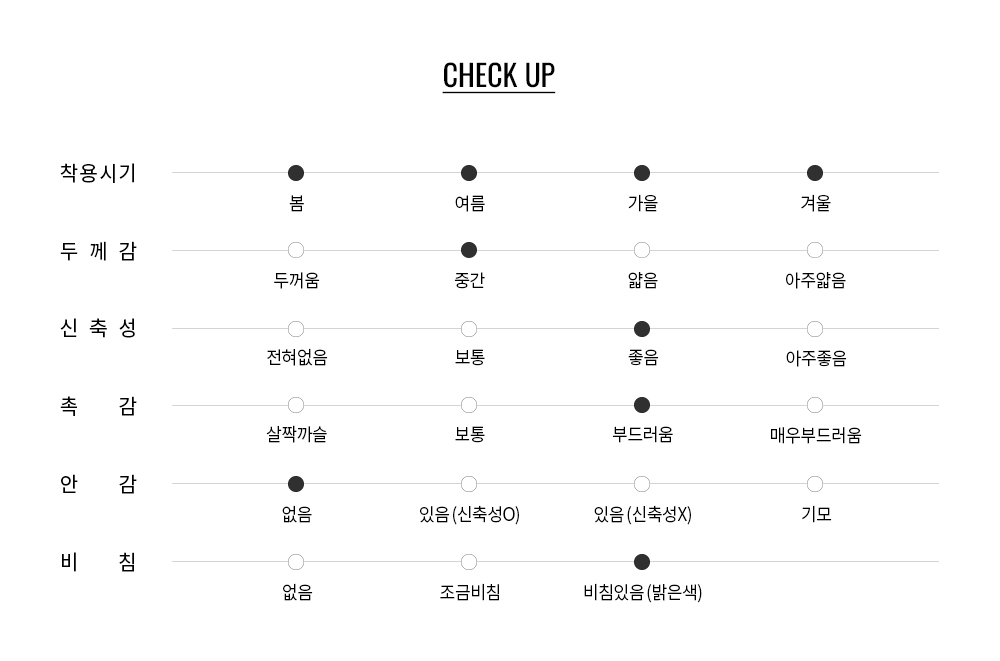Choose 없음 dot in 안감 row

pyautogui.click(x=296, y=484)
